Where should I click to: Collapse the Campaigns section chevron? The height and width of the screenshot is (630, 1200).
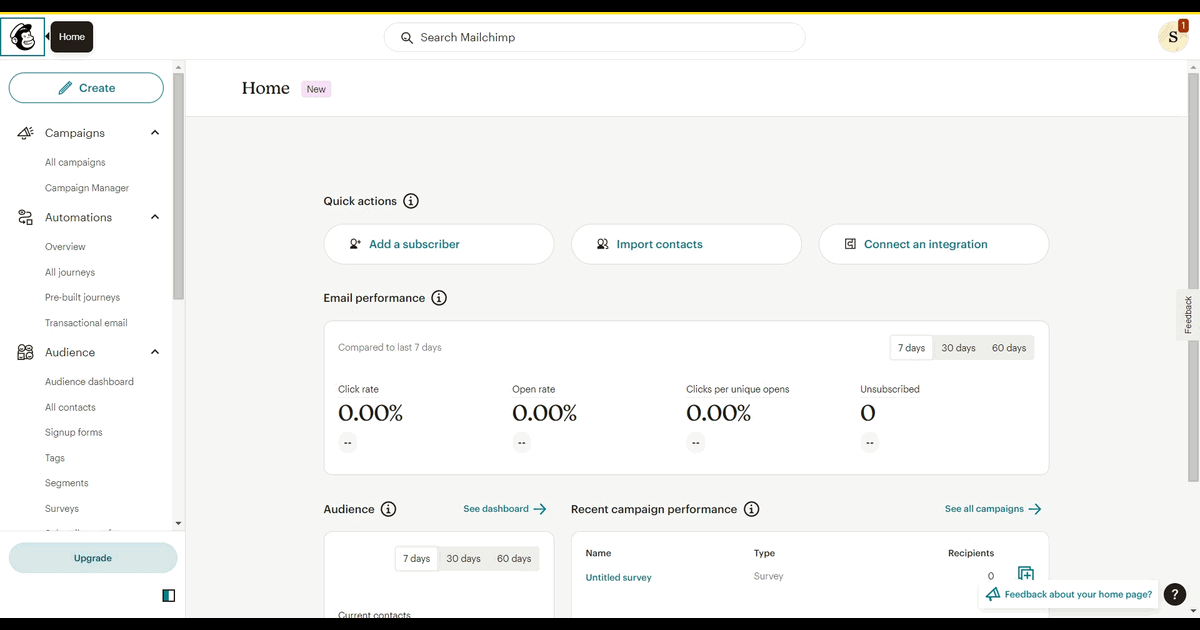(155, 133)
